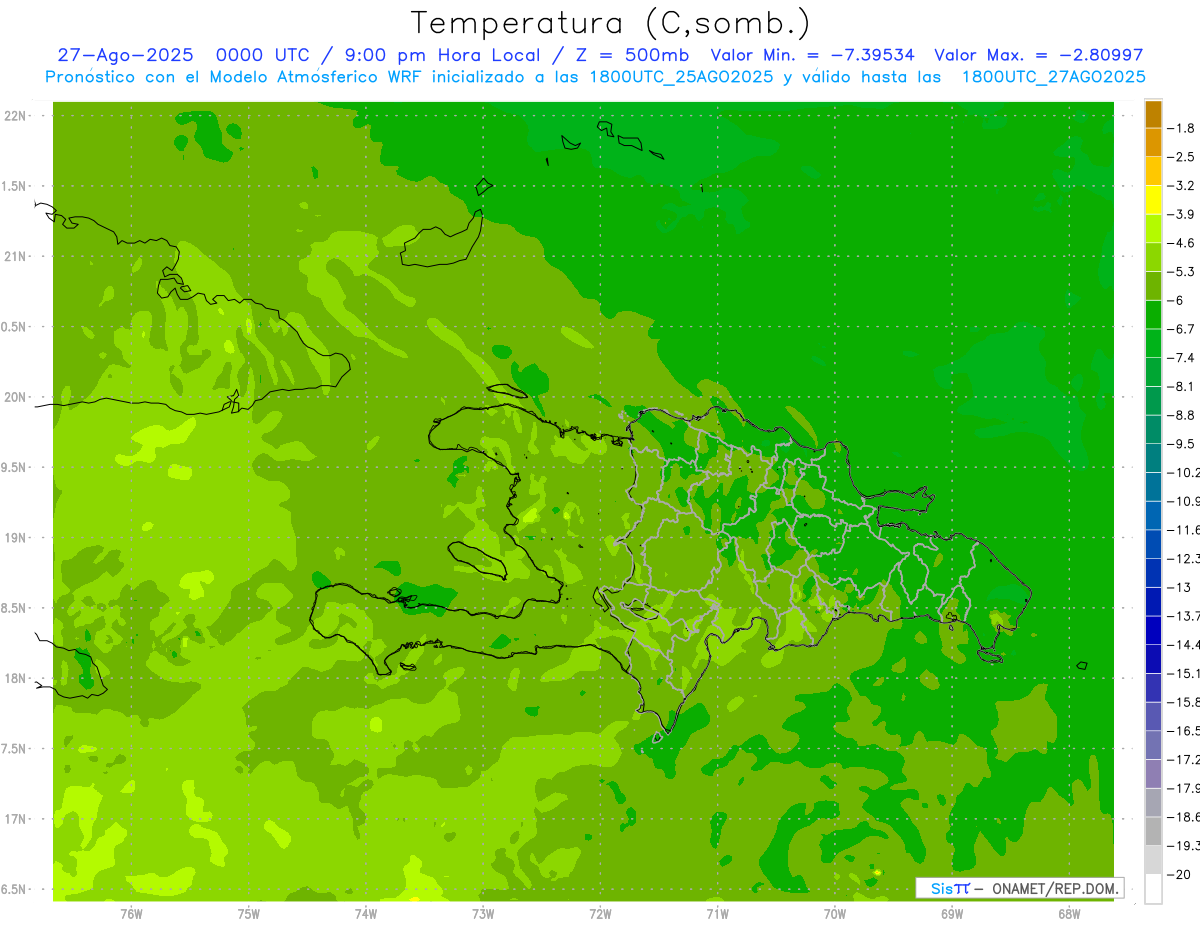Click the '73W' longitude label

483,913
